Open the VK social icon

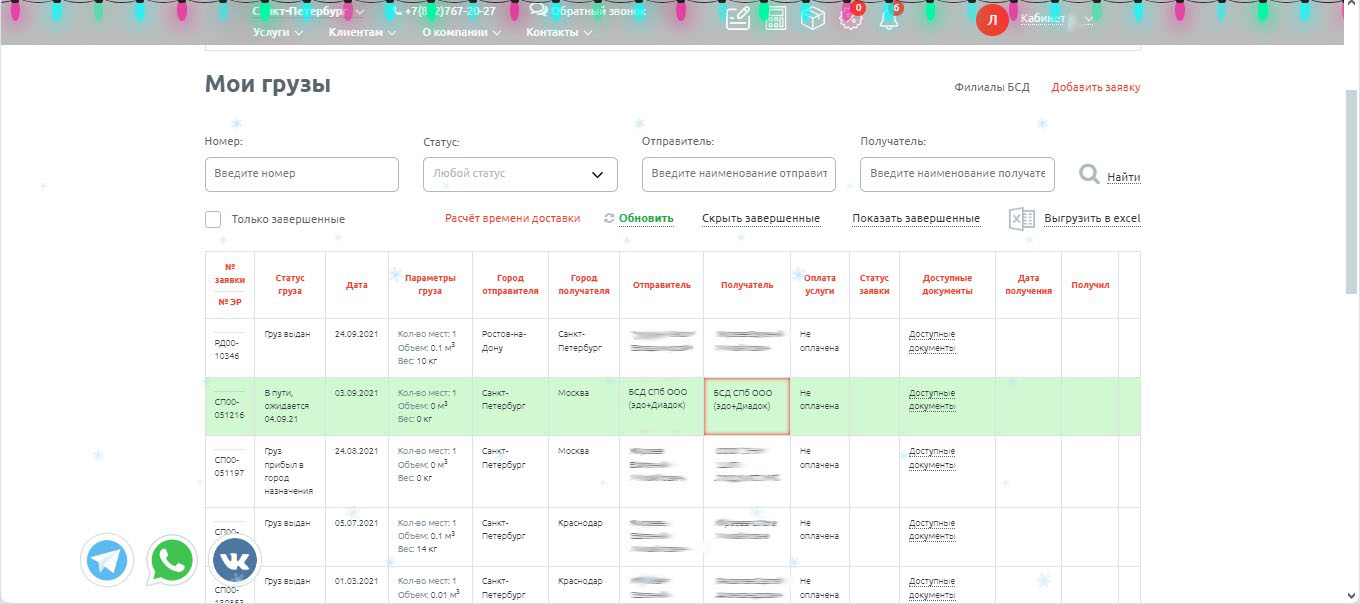coord(235,560)
